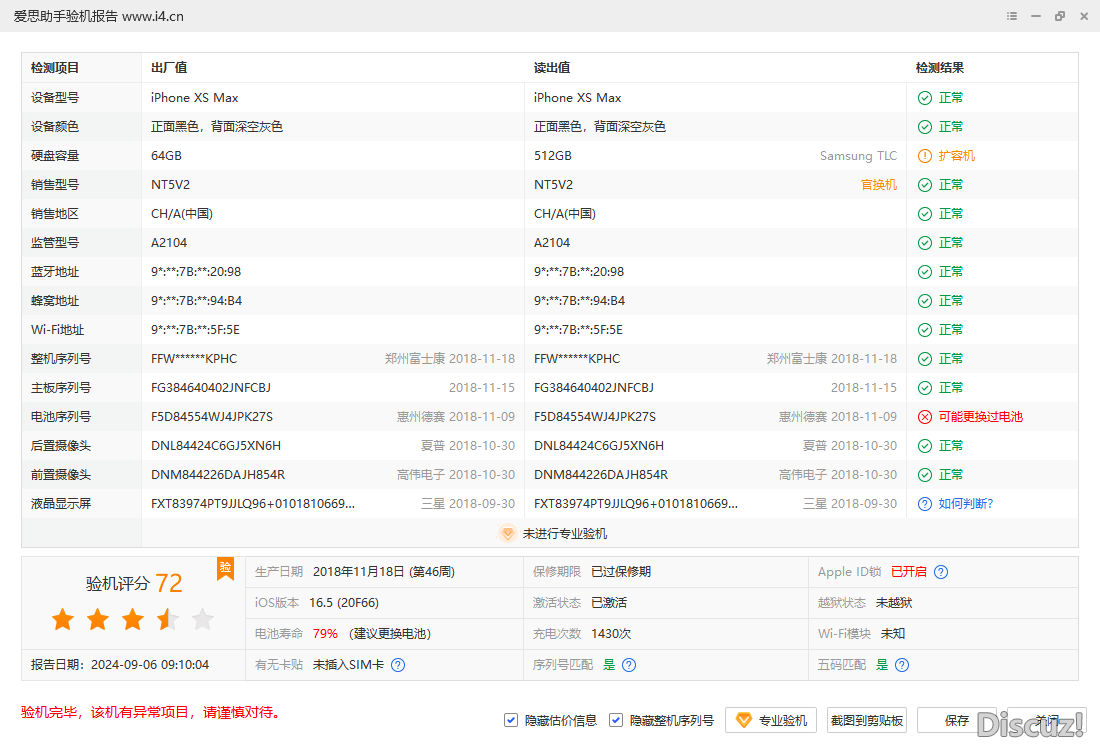
Task: Open the 如何判断? link
Action: click(x=966, y=504)
